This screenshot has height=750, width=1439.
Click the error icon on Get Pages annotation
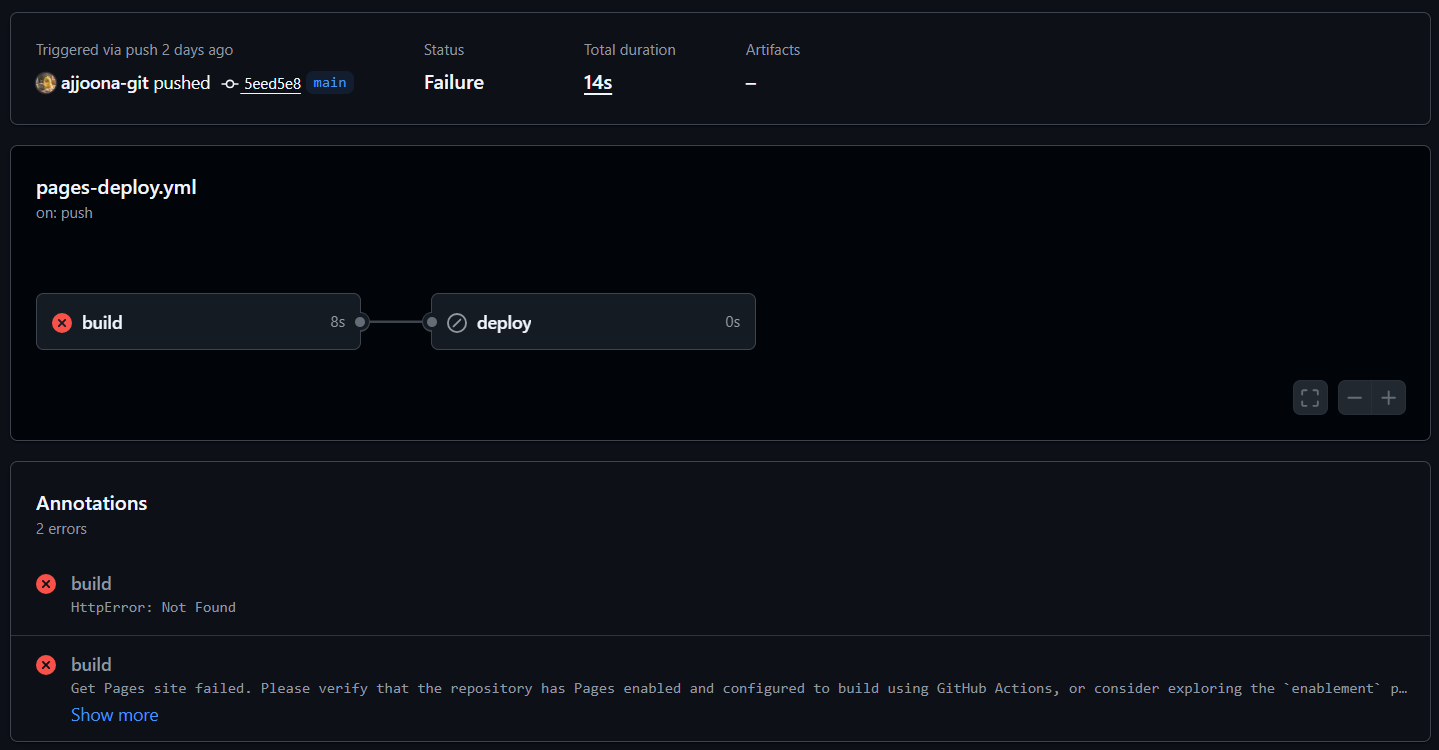pos(46,665)
